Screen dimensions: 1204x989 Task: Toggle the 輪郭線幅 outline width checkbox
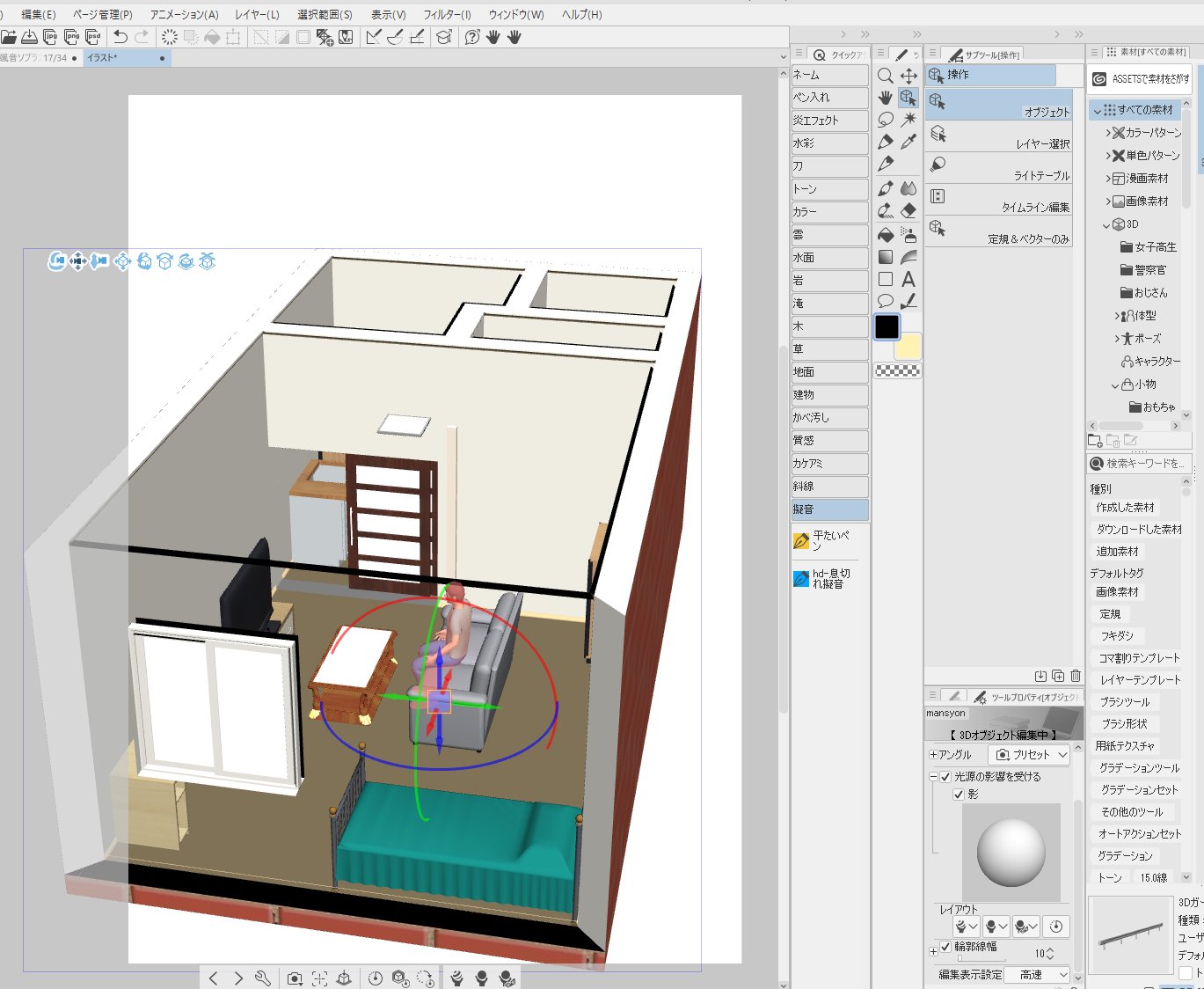tap(945, 947)
